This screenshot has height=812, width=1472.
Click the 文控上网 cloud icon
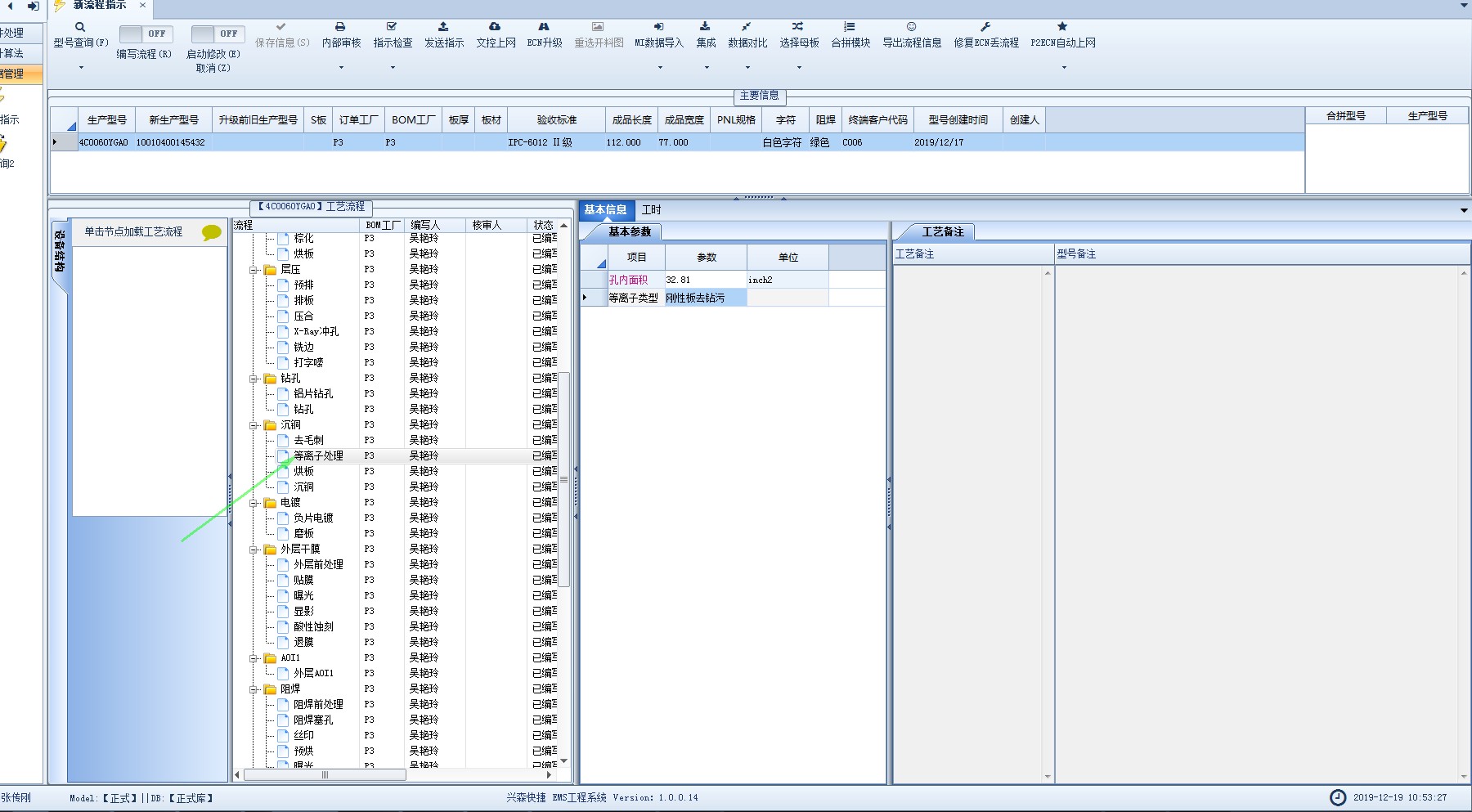[x=495, y=27]
